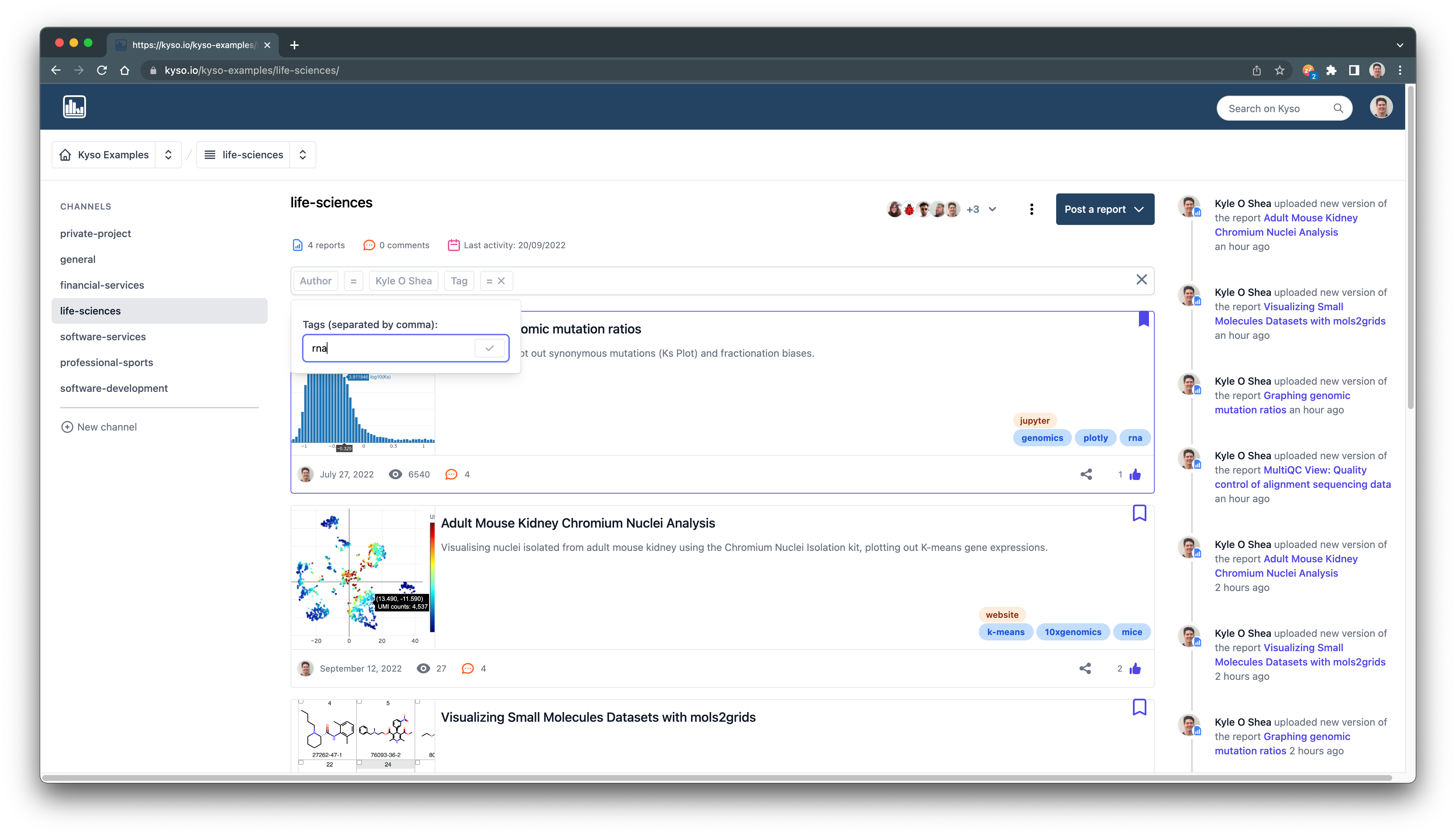Click views eye icon showing 6540

point(396,474)
